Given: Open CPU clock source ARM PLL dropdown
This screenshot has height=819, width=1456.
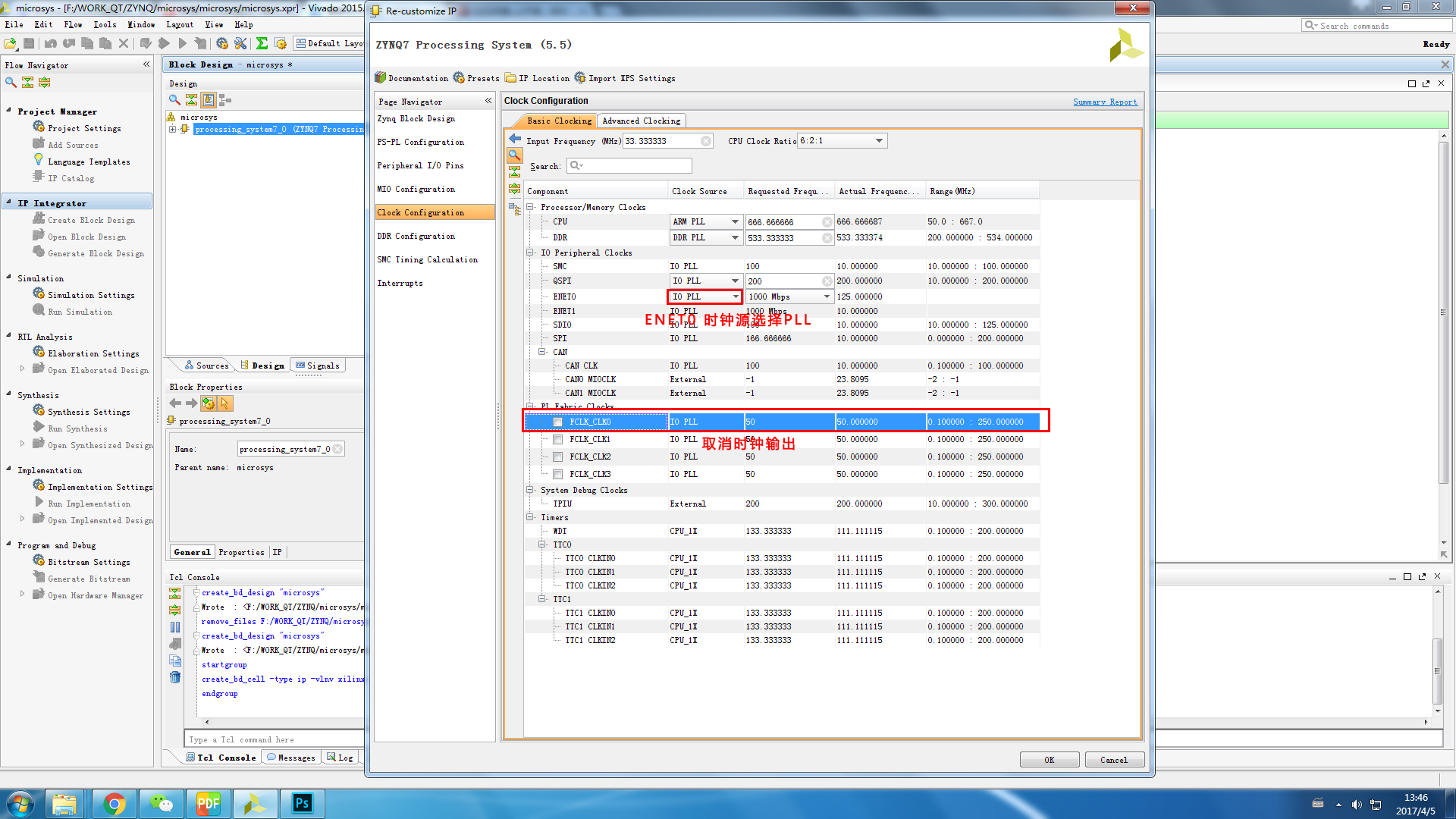Looking at the screenshot, I should pos(706,222).
